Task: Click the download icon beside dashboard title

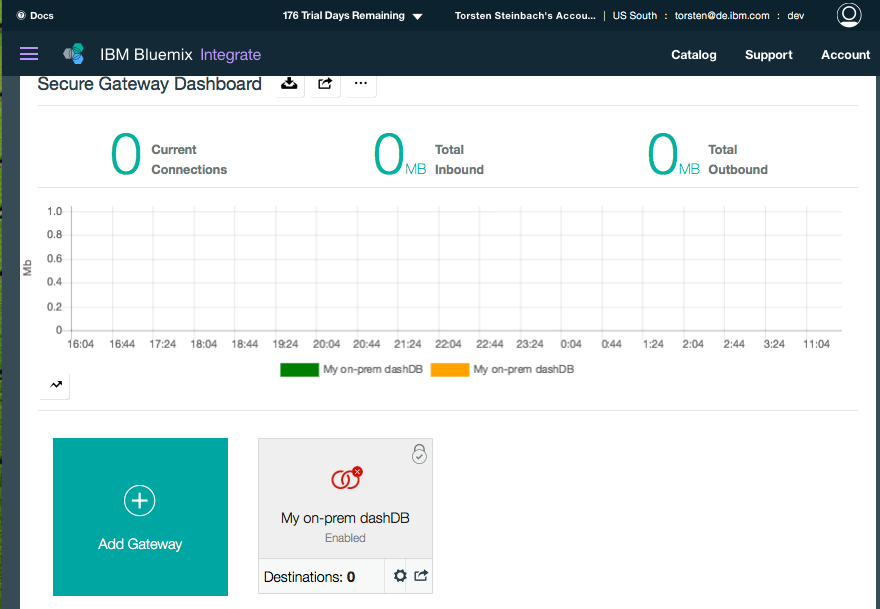Action: tap(290, 84)
